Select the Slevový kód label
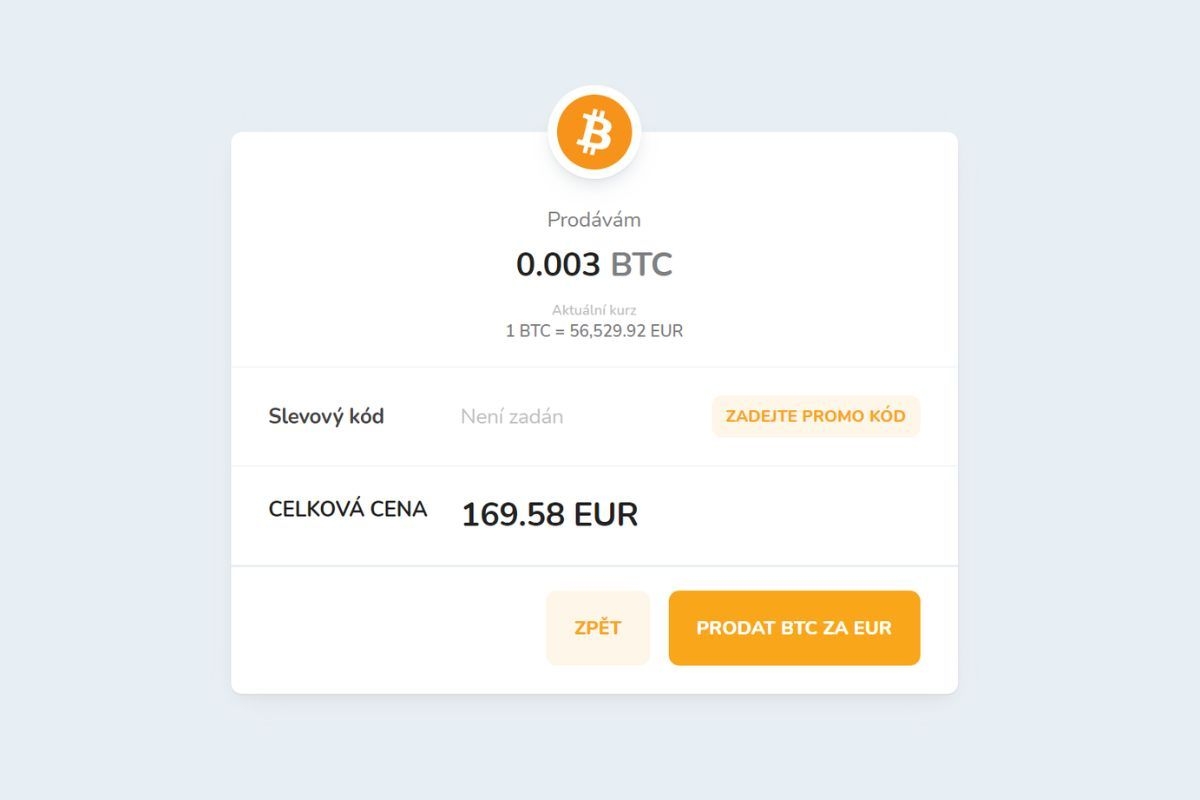The height and width of the screenshot is (800, 1200). click(326, 417)
